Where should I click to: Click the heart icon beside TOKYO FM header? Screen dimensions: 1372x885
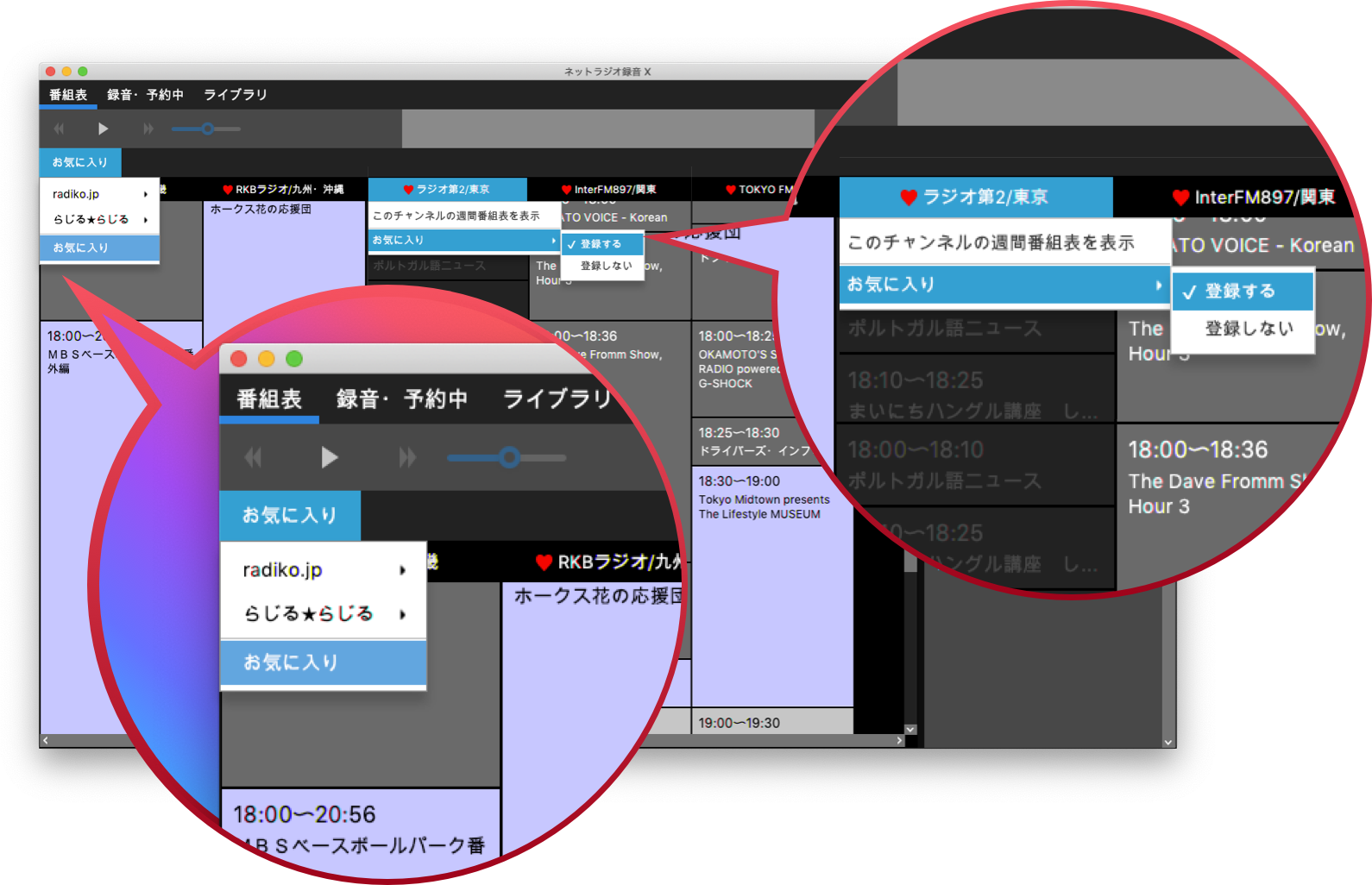pos(731,190)
